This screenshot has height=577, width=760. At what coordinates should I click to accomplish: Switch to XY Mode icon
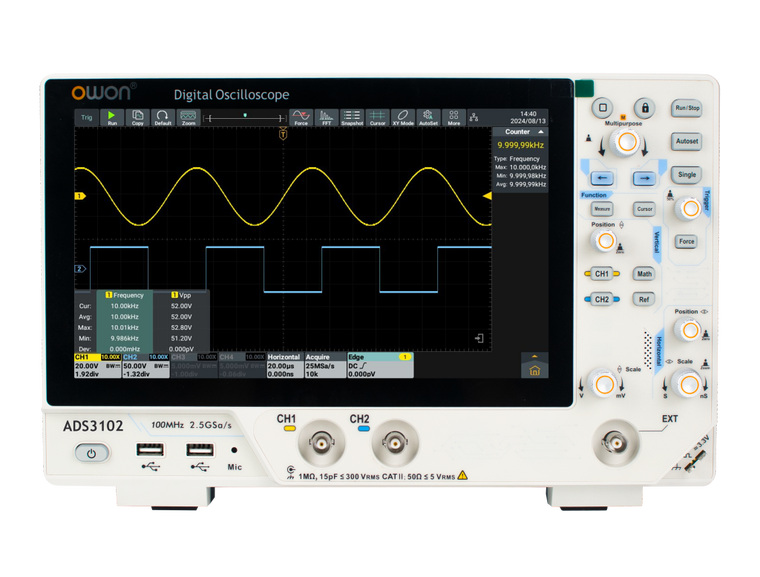click(403, 117)
